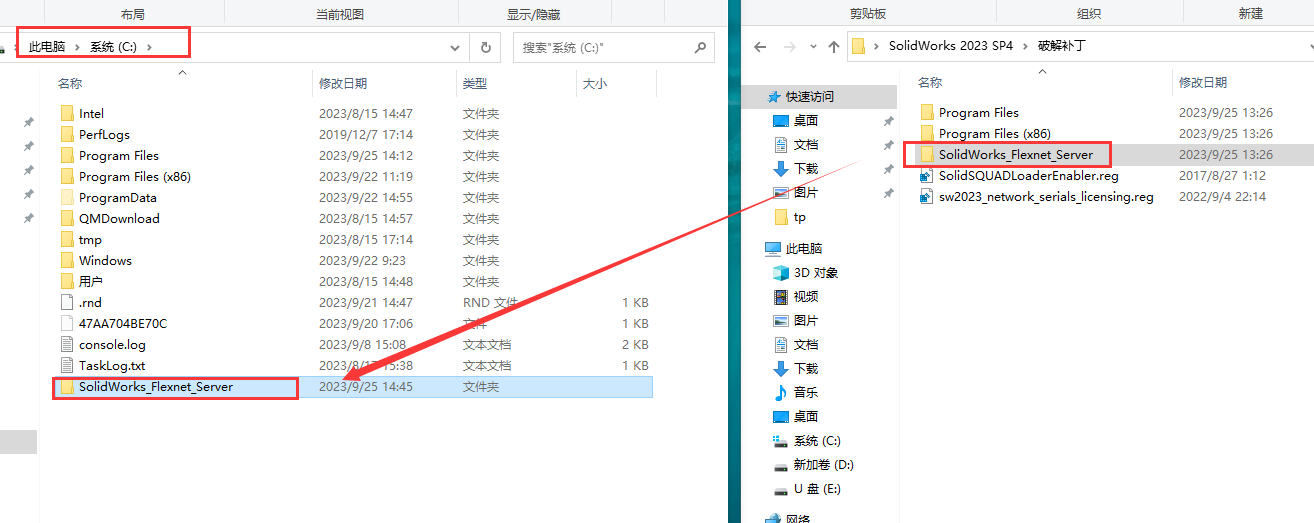Screen dimensions: 1314x523
Task: Select the TaskLog.txt file icon
Action: 67,365
